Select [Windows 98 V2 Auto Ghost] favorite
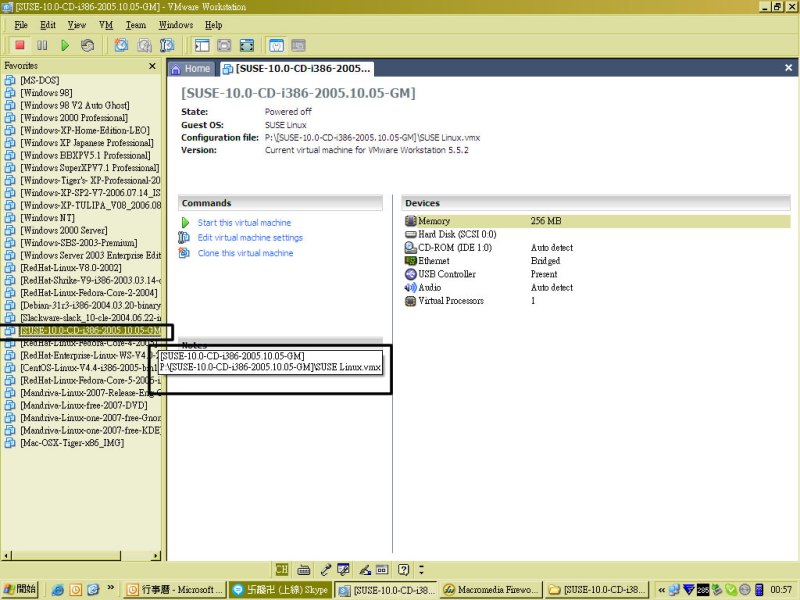 tap(74, 105)
